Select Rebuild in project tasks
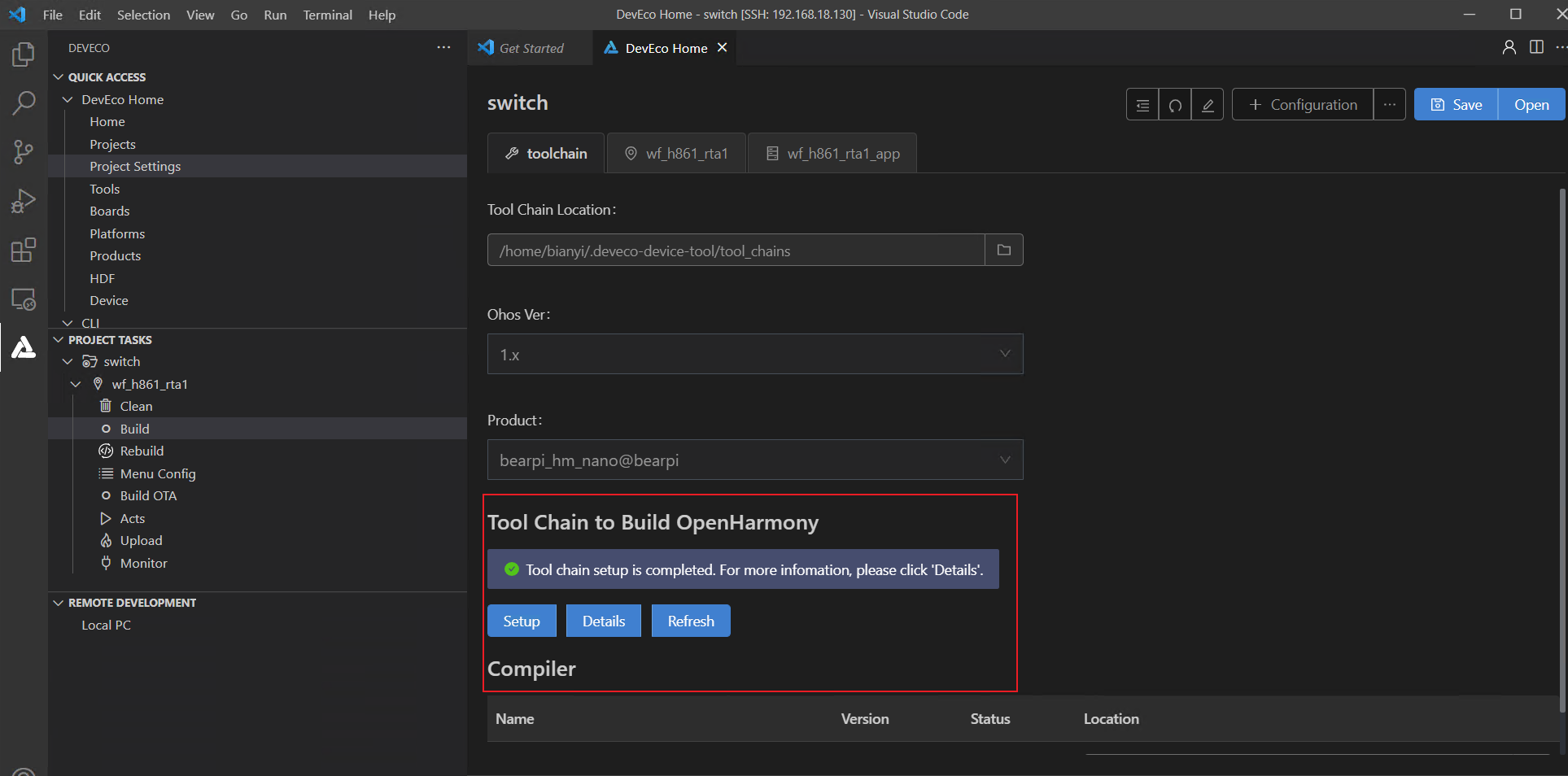The width and height of the screenshot is (1568, 776). click(x=142, y=451)
